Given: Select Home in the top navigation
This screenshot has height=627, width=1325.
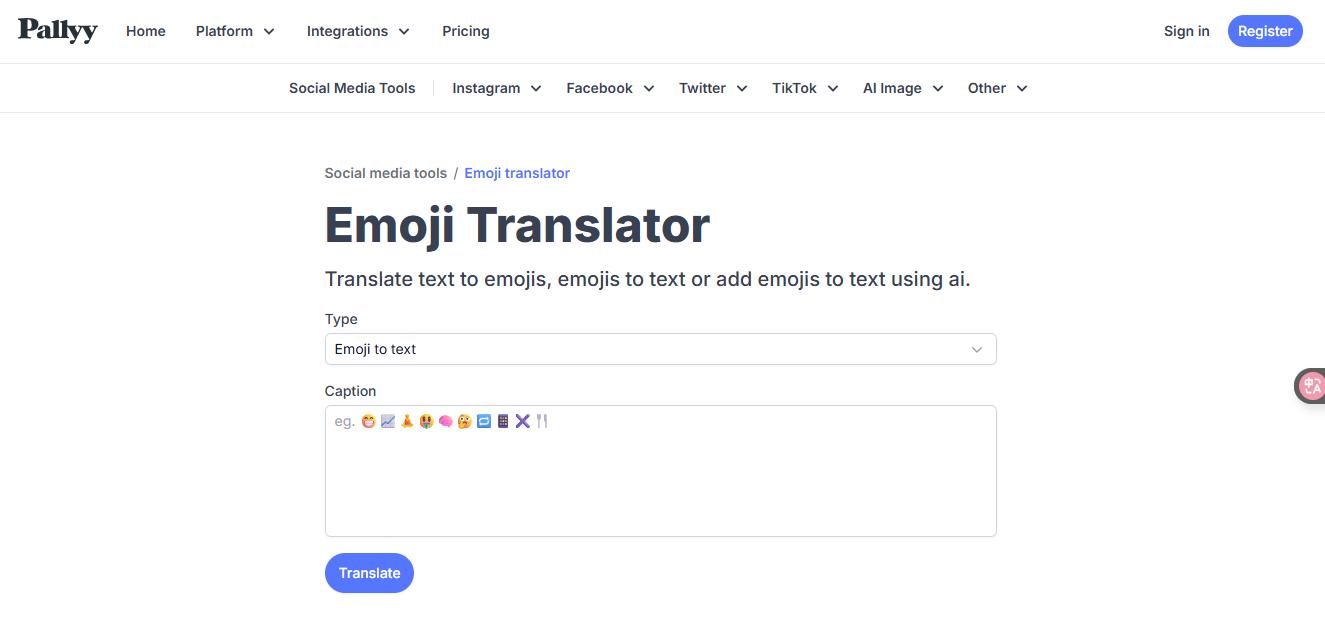Looking at the screenshot, I should (145, 31).
